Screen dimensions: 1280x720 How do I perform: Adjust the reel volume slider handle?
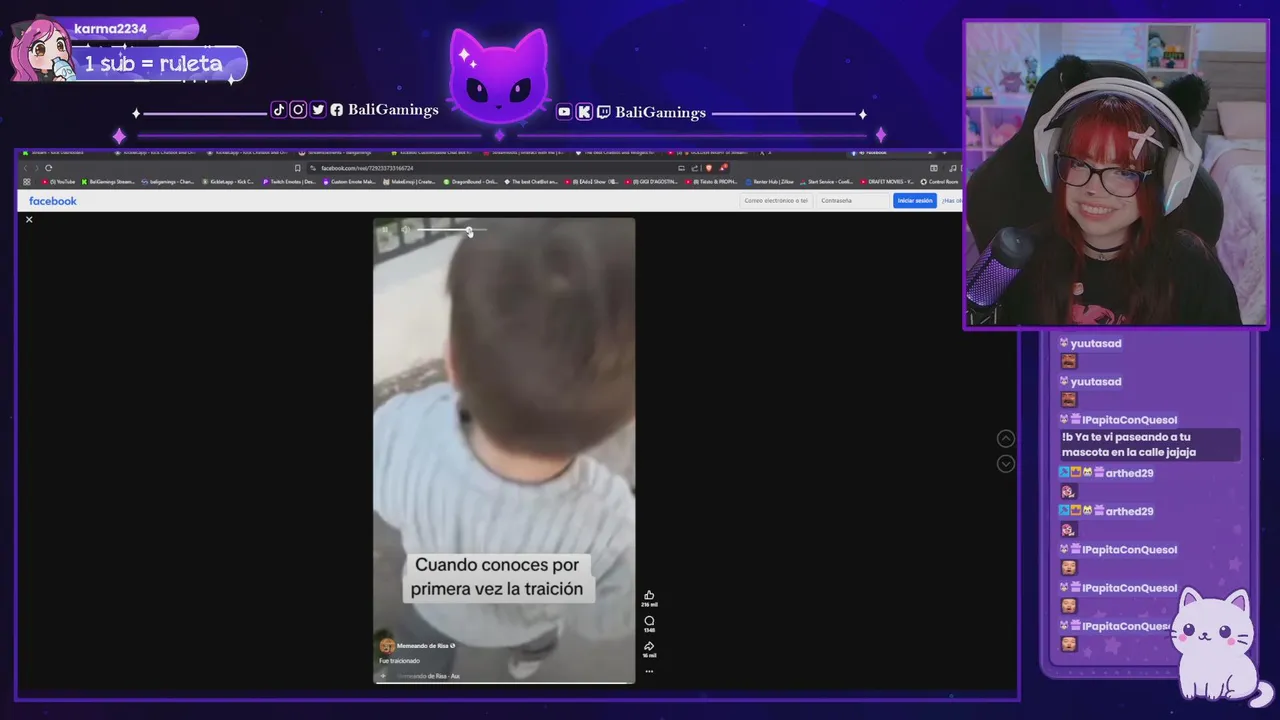[x=469, y=231]
